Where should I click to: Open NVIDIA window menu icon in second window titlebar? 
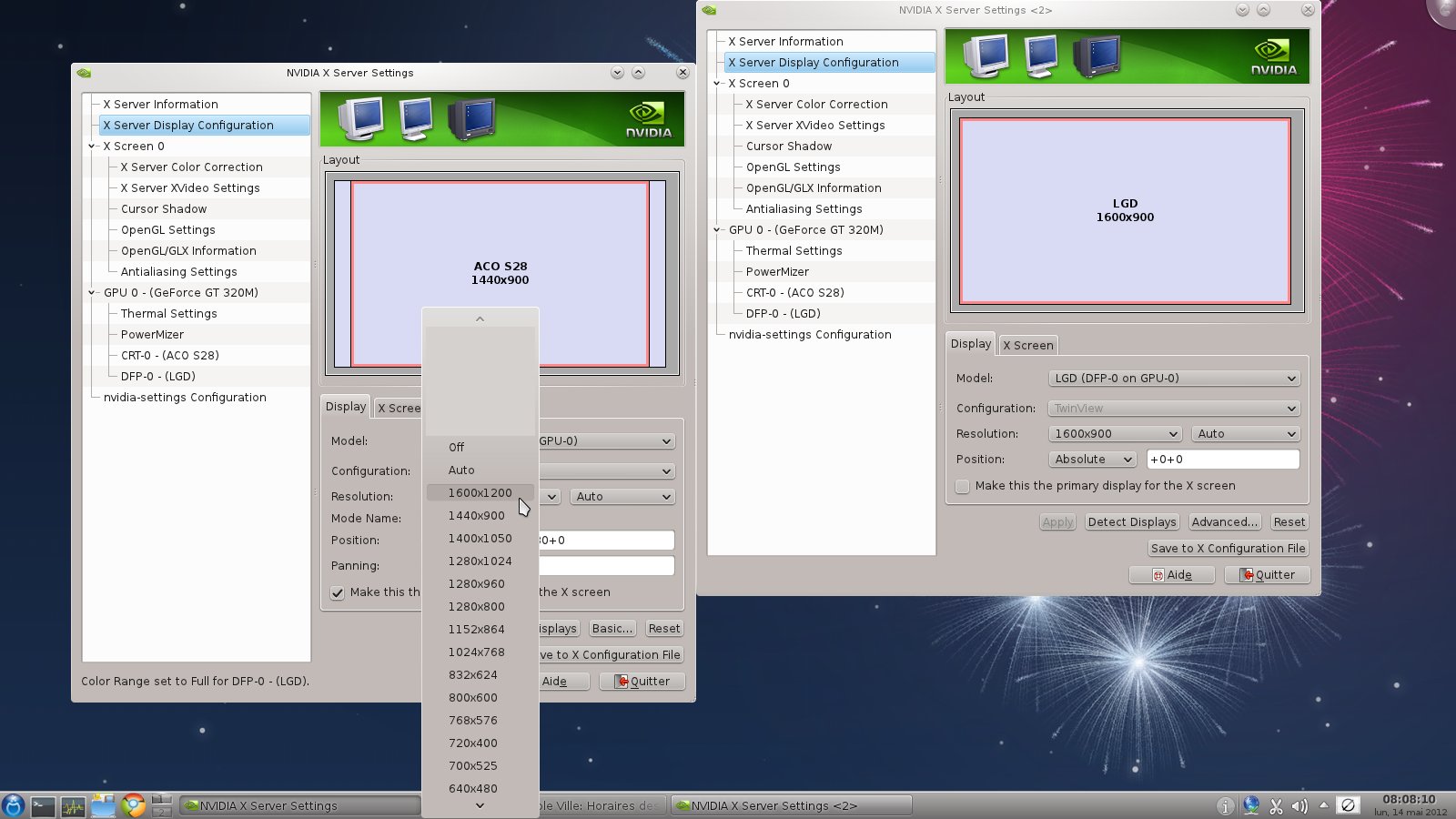(709, 10)
